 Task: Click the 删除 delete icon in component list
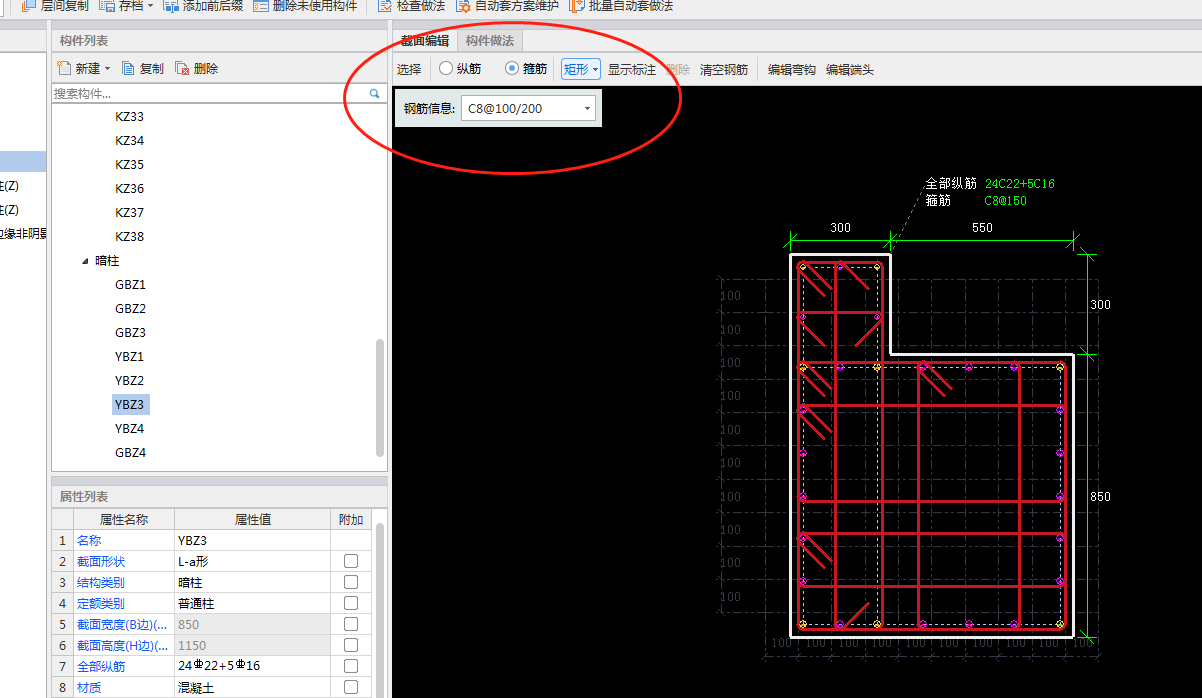pos(182,68)
